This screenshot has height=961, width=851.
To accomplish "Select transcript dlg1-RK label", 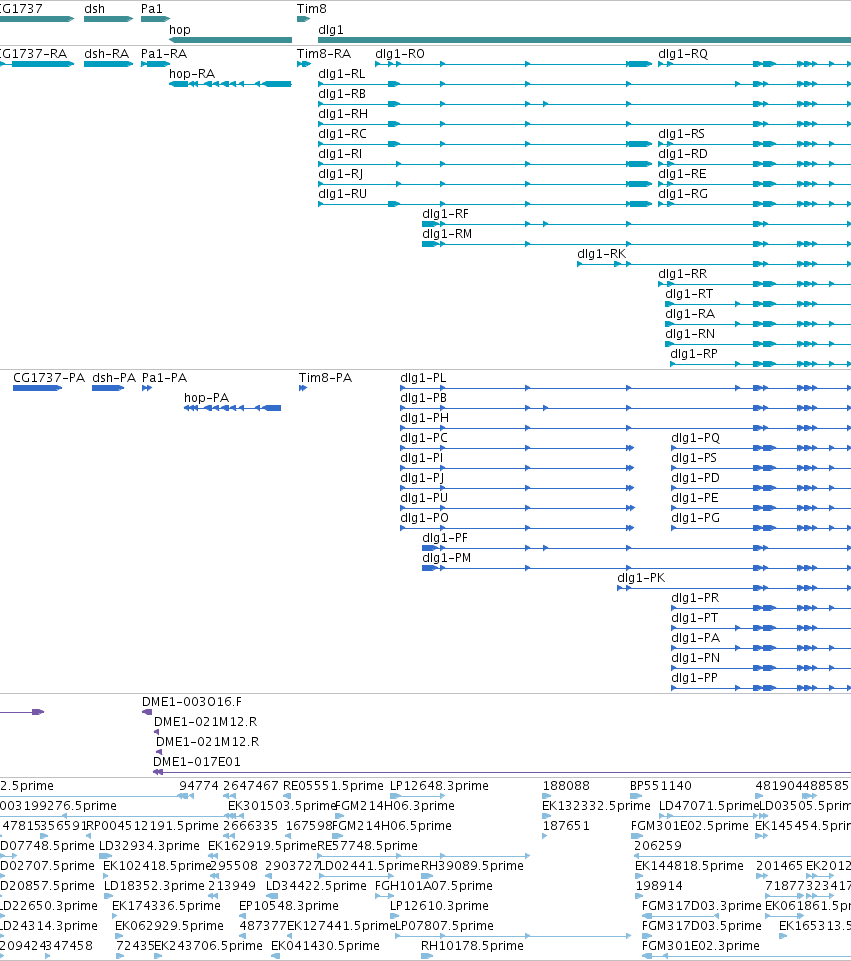I will tap(601, 254).
